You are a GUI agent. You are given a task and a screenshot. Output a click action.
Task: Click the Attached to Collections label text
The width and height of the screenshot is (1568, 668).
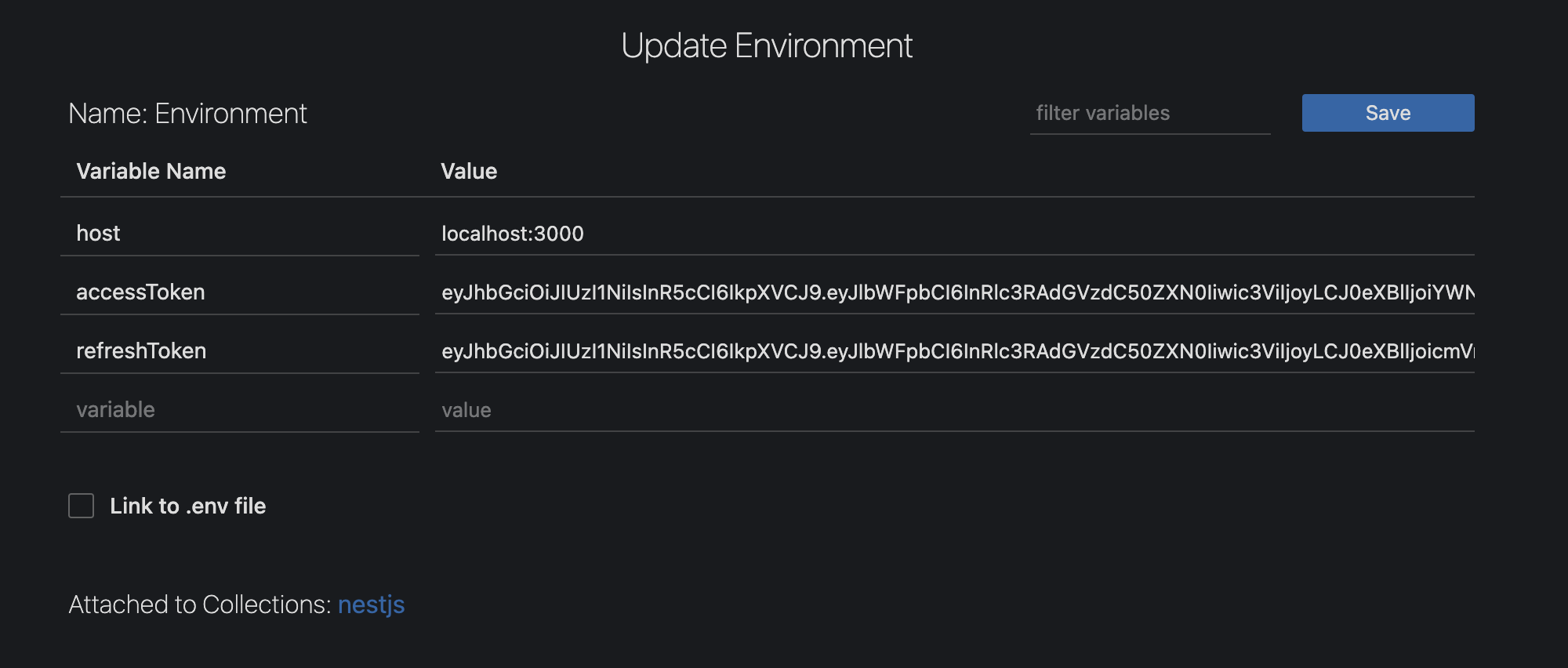click(200, 604)
